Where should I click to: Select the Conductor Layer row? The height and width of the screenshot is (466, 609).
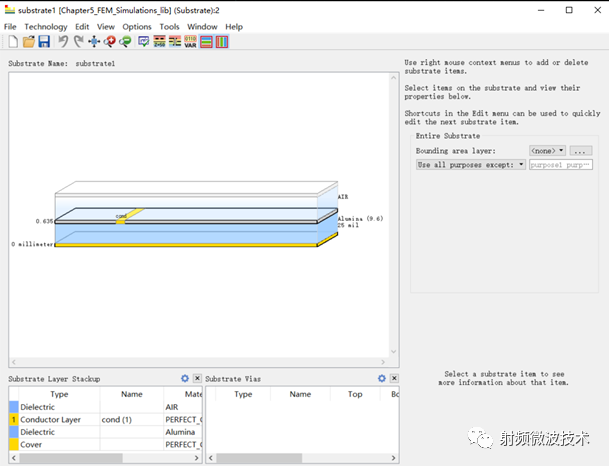click(x=51, y=420)
